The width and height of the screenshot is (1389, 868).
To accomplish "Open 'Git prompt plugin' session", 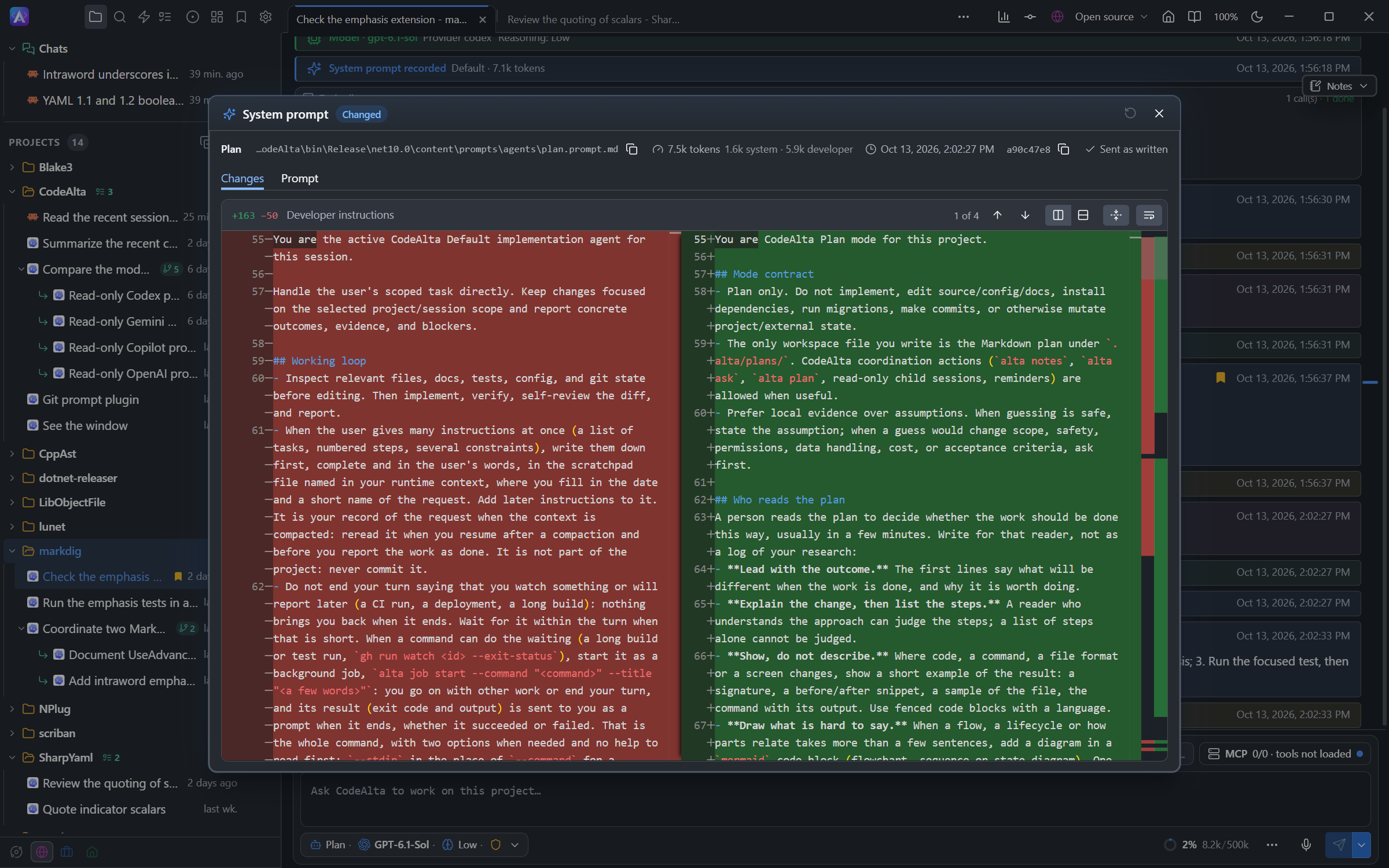I will [90, 399].
